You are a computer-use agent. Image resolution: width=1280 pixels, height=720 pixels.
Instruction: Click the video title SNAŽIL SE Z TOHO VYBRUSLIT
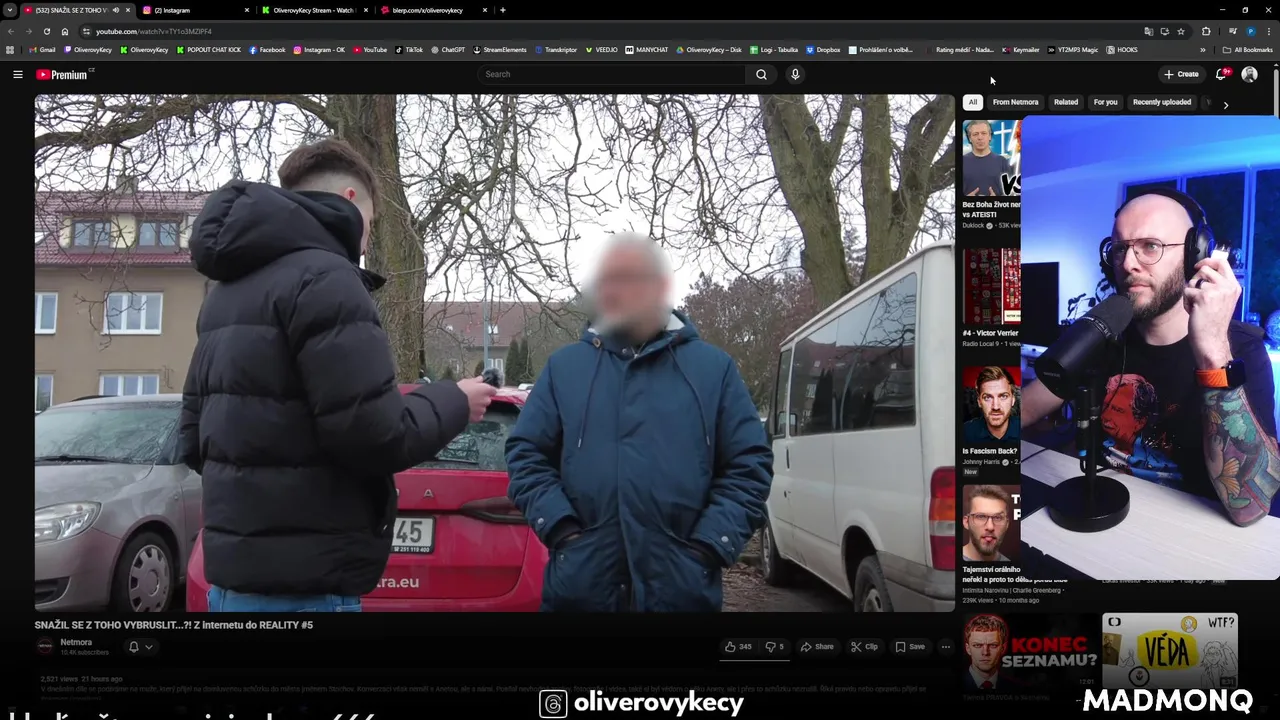tap(174, 625)
